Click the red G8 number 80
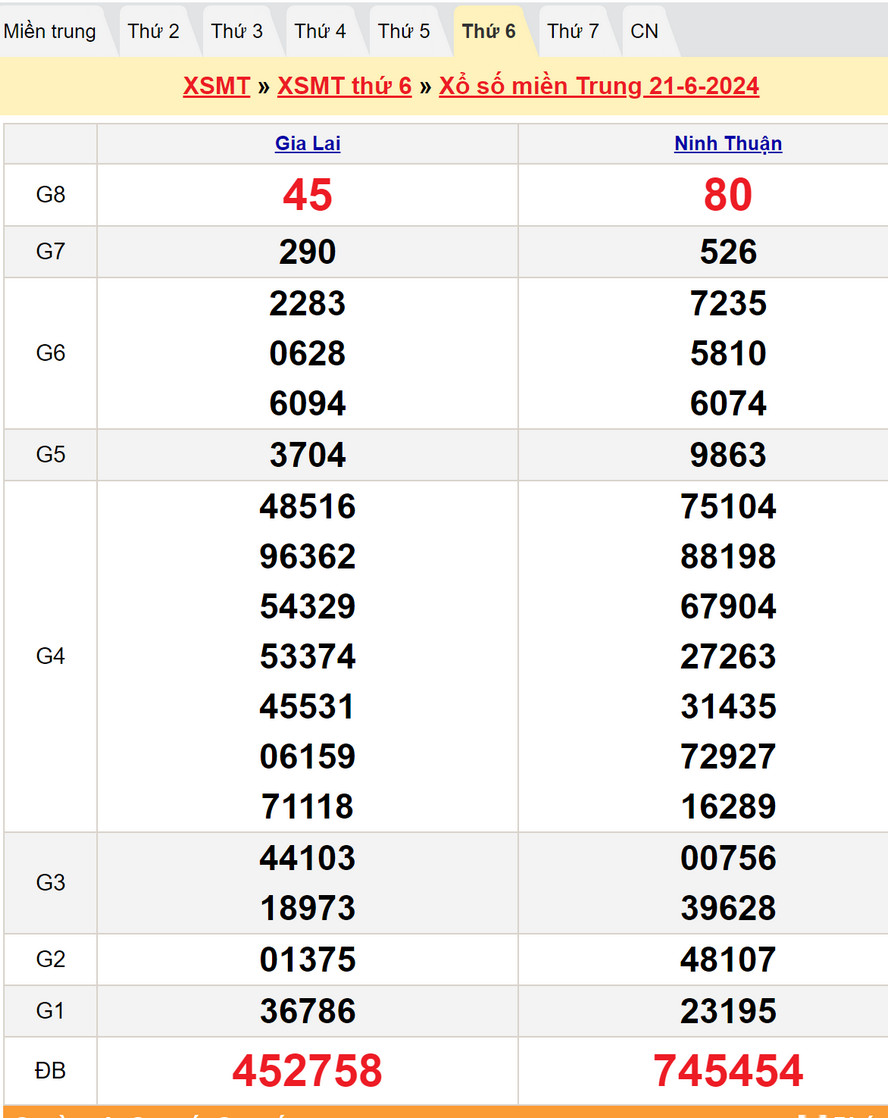The width and height of the screenshot is (888, 1118). click(728, 195)
